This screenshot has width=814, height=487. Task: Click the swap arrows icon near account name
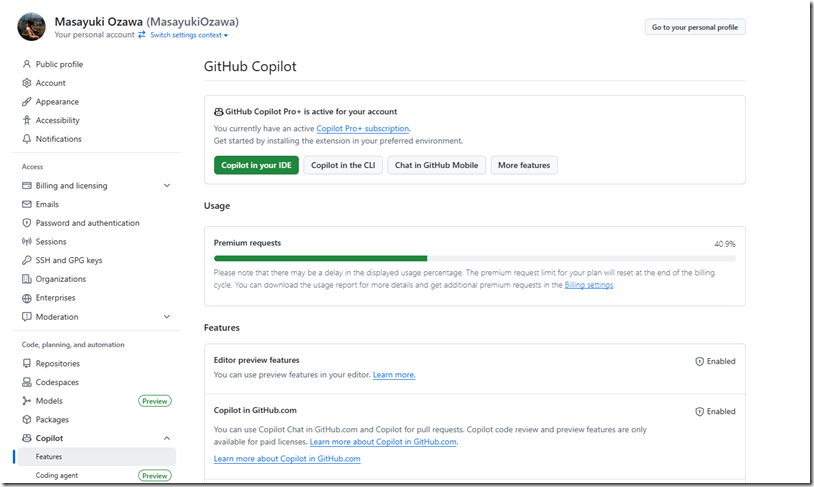point(142,34)
